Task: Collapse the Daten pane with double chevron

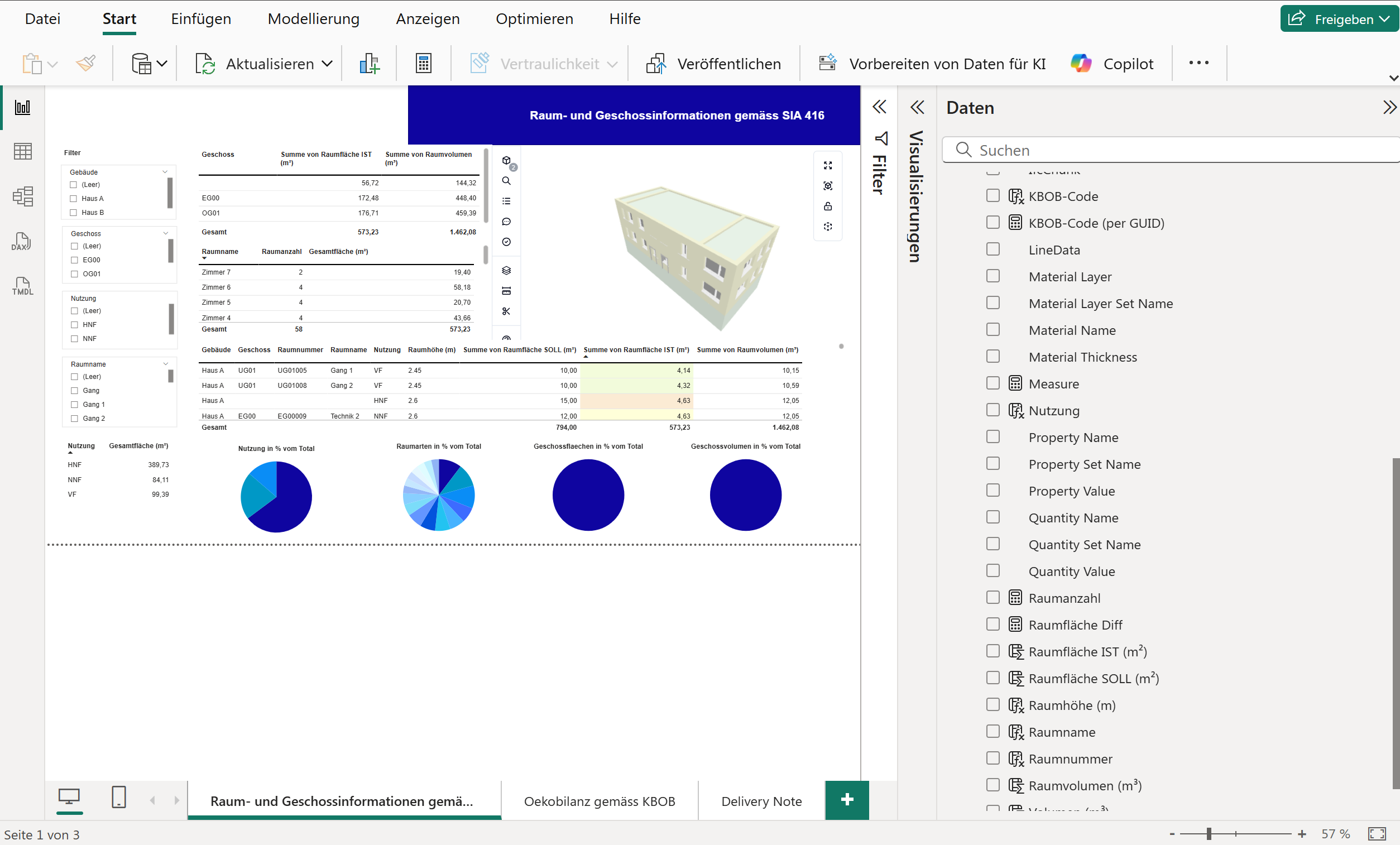Action: pyautogui.click(x=1389, y=107)
